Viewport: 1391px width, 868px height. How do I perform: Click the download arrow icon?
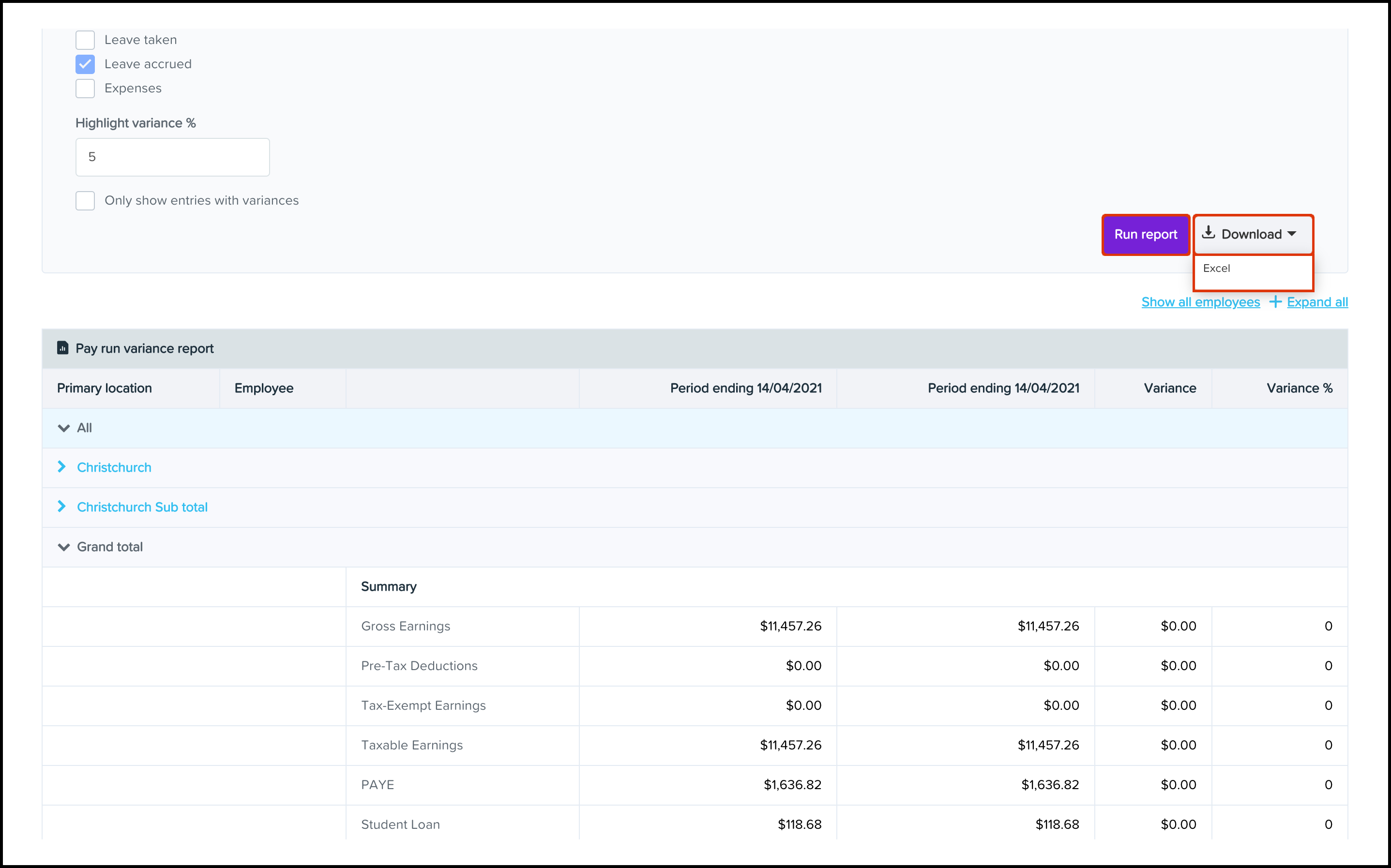click(1209, 233)
